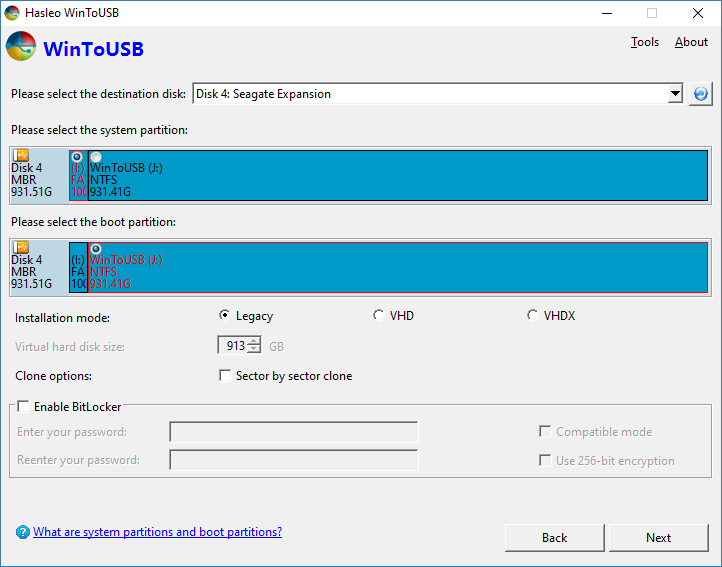The image size is (722, 567).
Task: Close the WinToUSB window
Action: click(698, 13)
